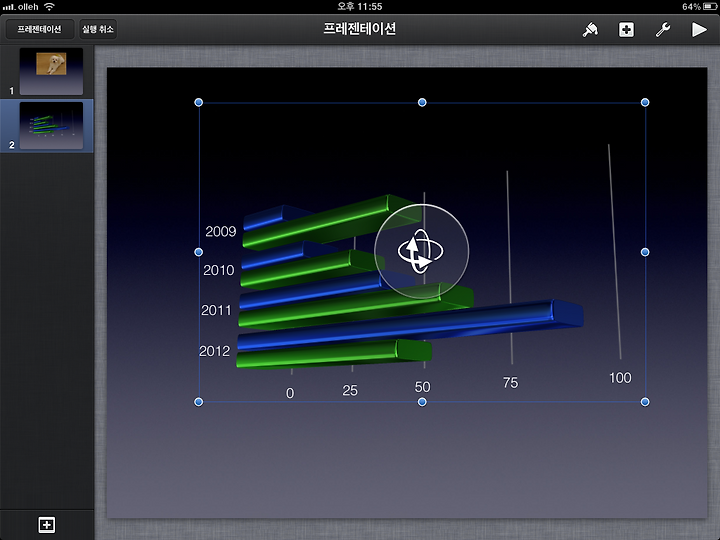720x540 pixels.
Task: Open the Tools wrench menu
Action: [663, 30]
